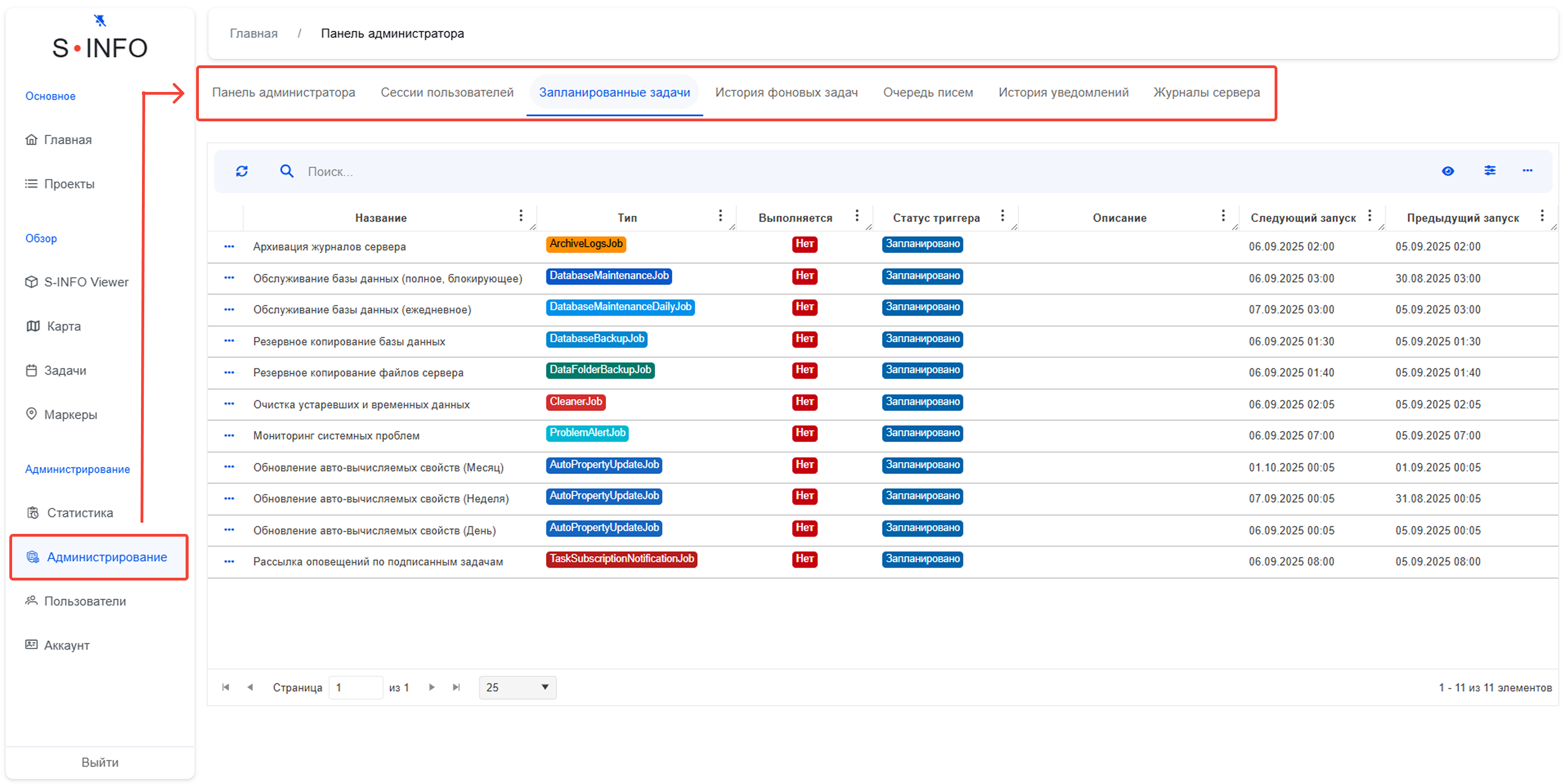Click Главная breadcrumb link
Viewport: 1565px width, 784px height.
[x=254, y=34]
